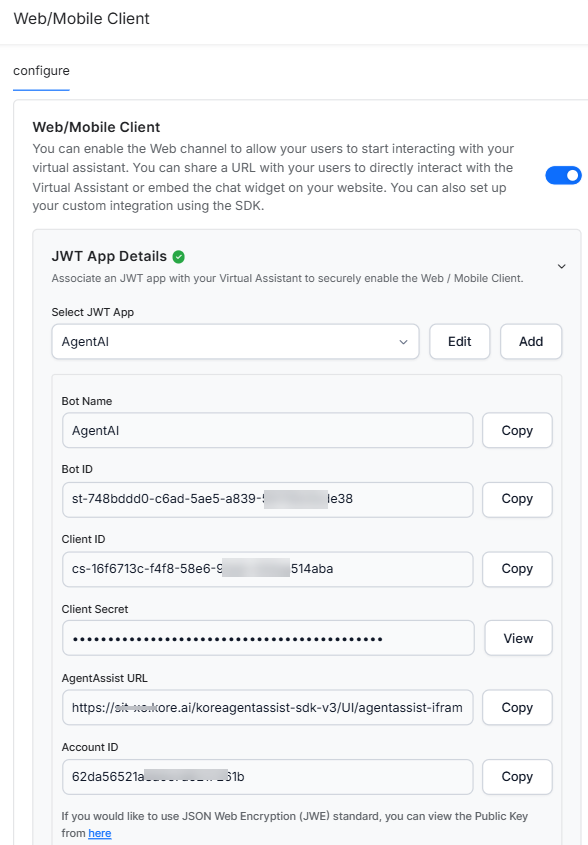Open the JWE public key 'here' link
This screenshot has width=588, height=845.
point(100,833)
